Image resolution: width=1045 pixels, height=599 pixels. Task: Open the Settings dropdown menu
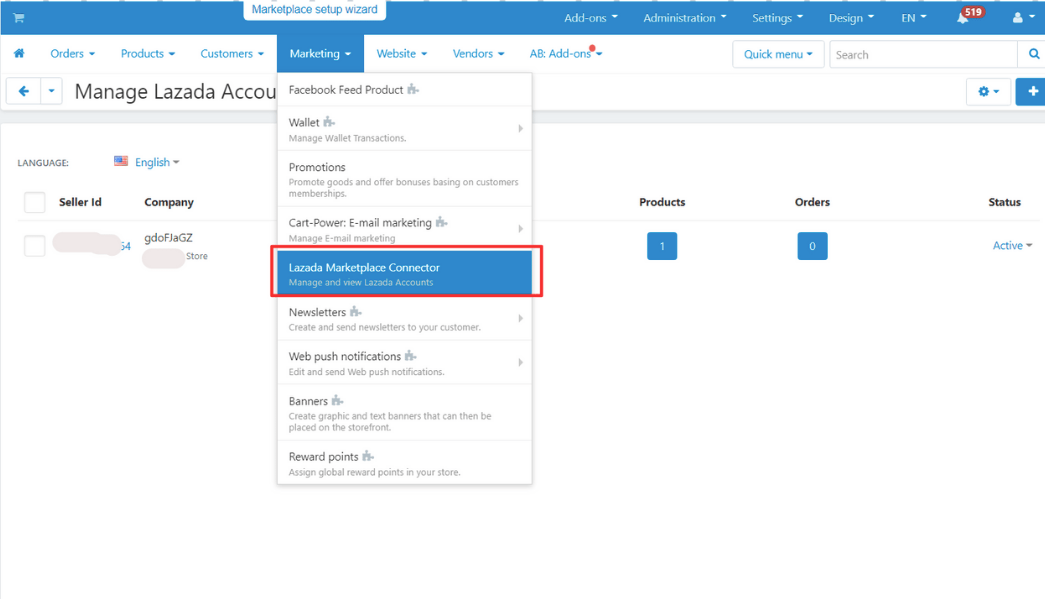tap(777, 18)
